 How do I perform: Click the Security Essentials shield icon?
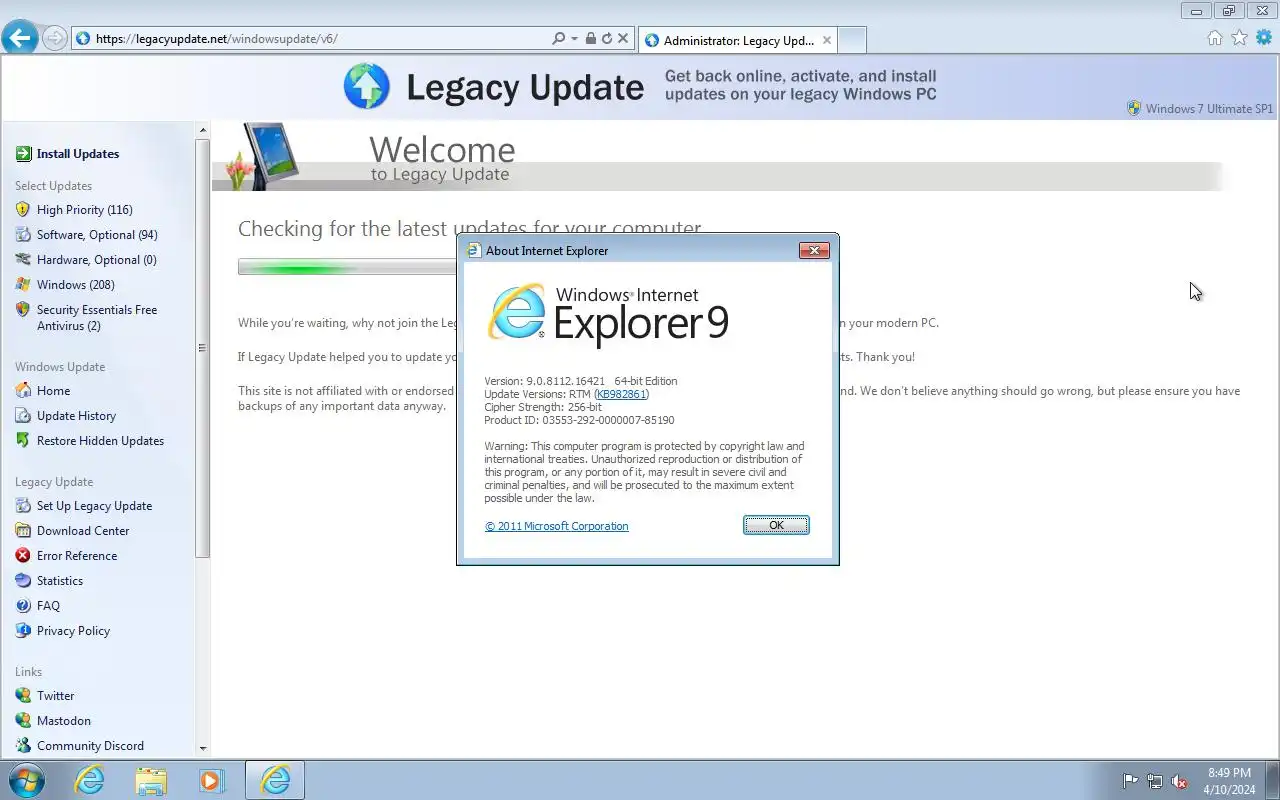tap(23, 309)
